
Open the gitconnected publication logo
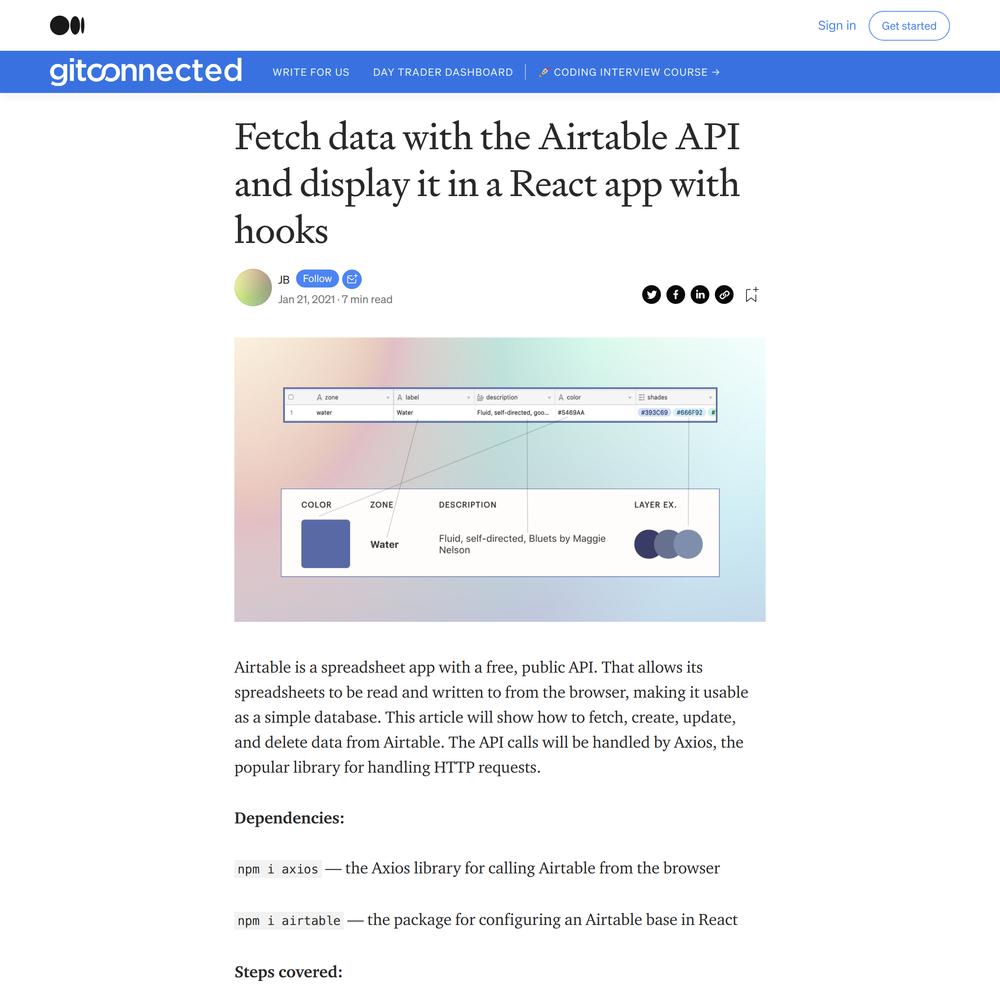(146, 71)
